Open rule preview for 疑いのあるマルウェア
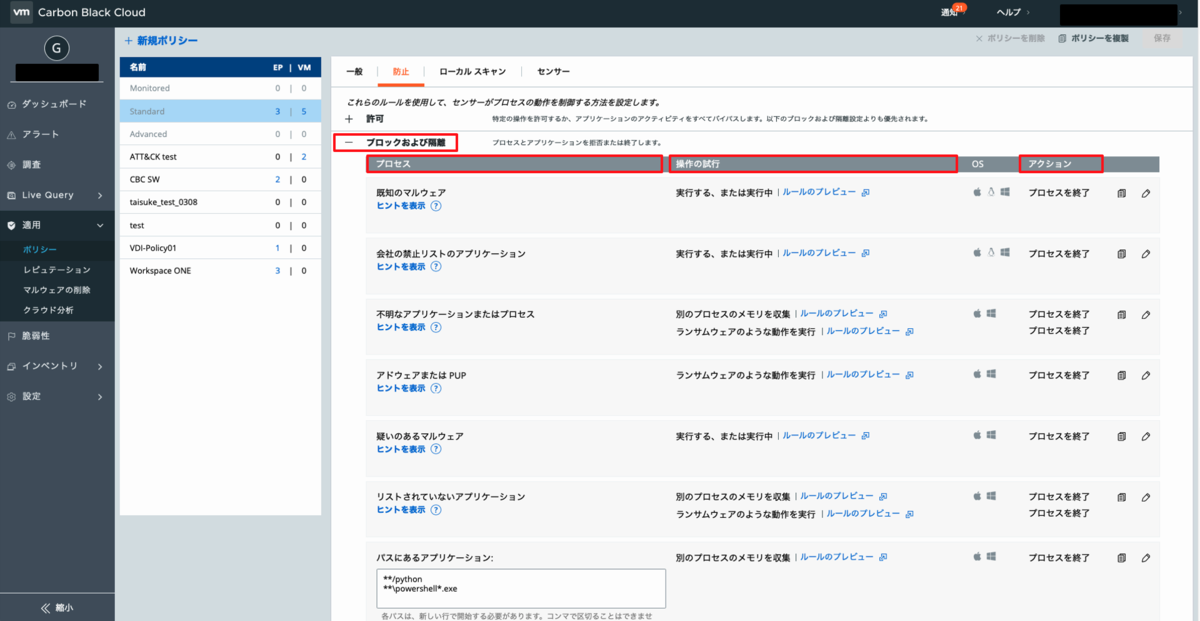 tap(825, 436)
